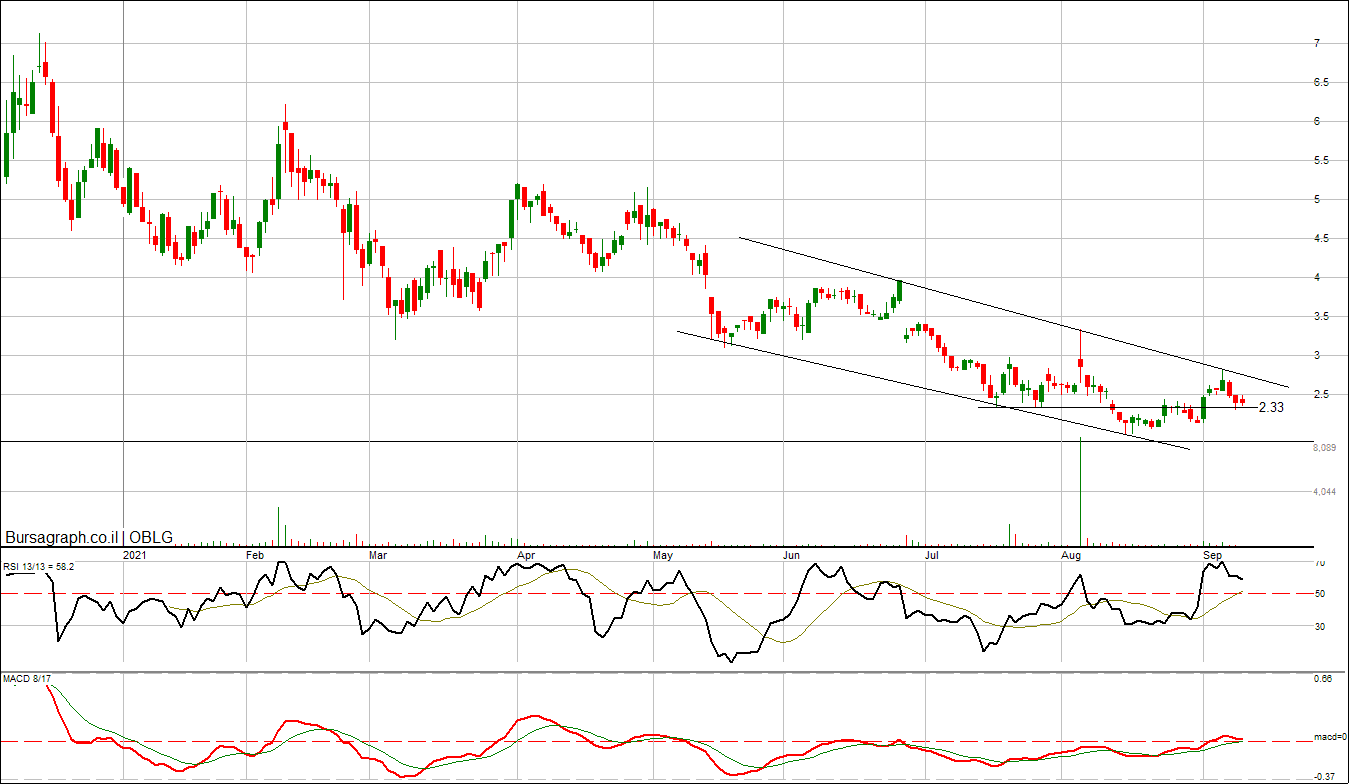
Task: Select the macd=0 zero line label
Action: 1330,738
